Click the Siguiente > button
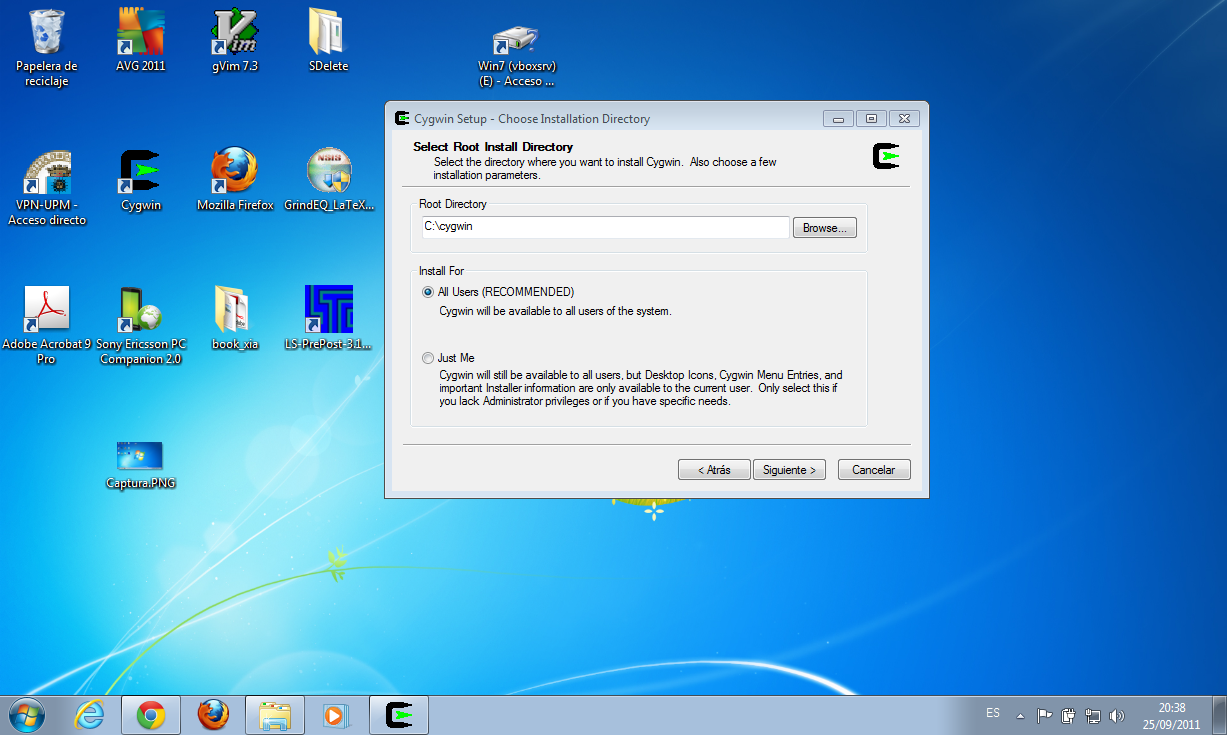The height and width of the screenshot is (735, 1227). point(789,470)
